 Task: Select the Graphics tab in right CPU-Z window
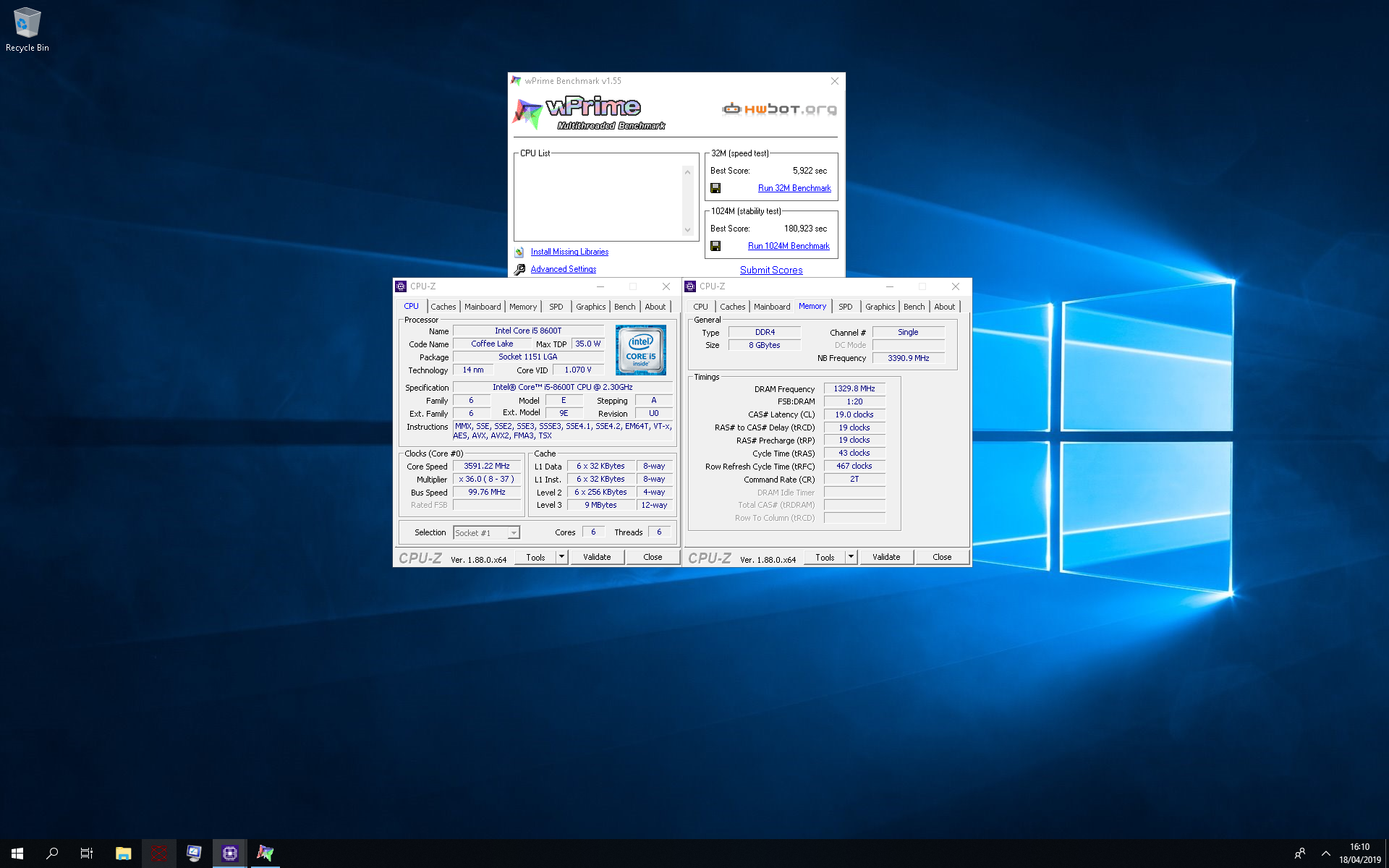pos(880,307)
